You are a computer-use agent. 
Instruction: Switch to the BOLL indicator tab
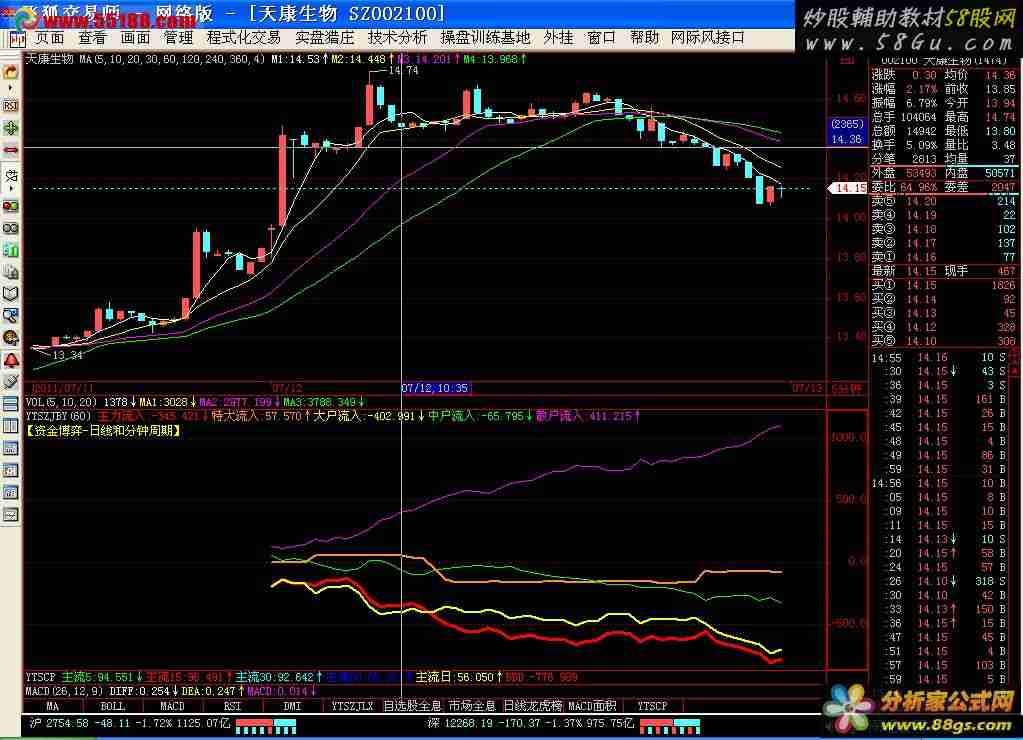point(112,706)
